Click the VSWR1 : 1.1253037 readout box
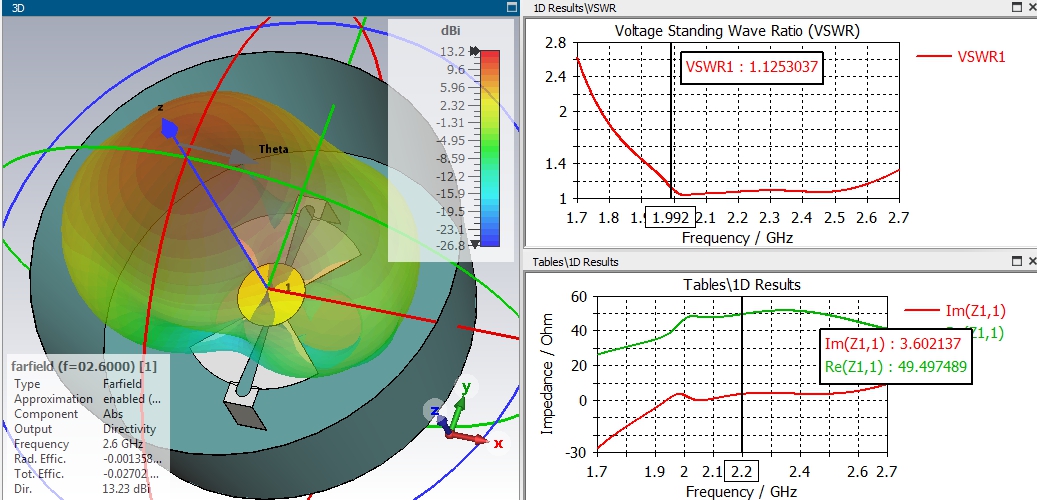This screenshot has width=1037, height=500. [752, 67]
